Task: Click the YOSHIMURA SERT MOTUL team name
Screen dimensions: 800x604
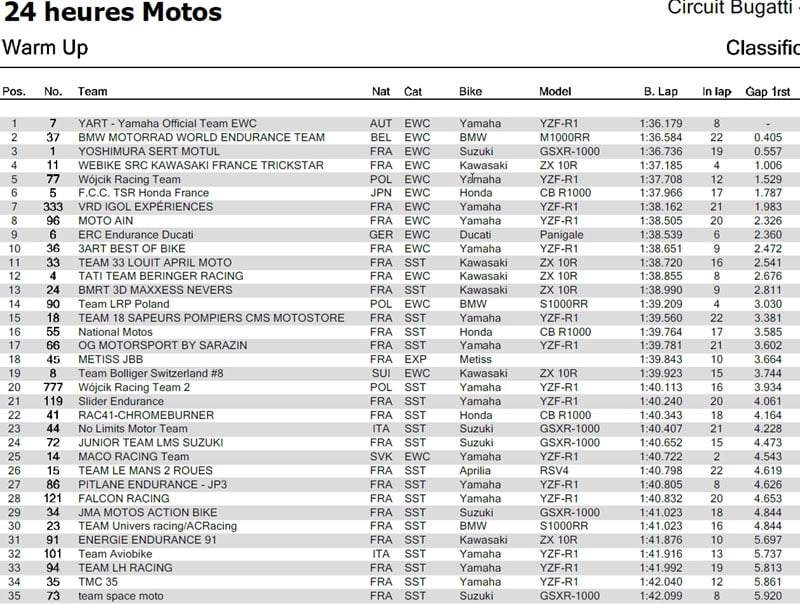Action: click(148, 151)
